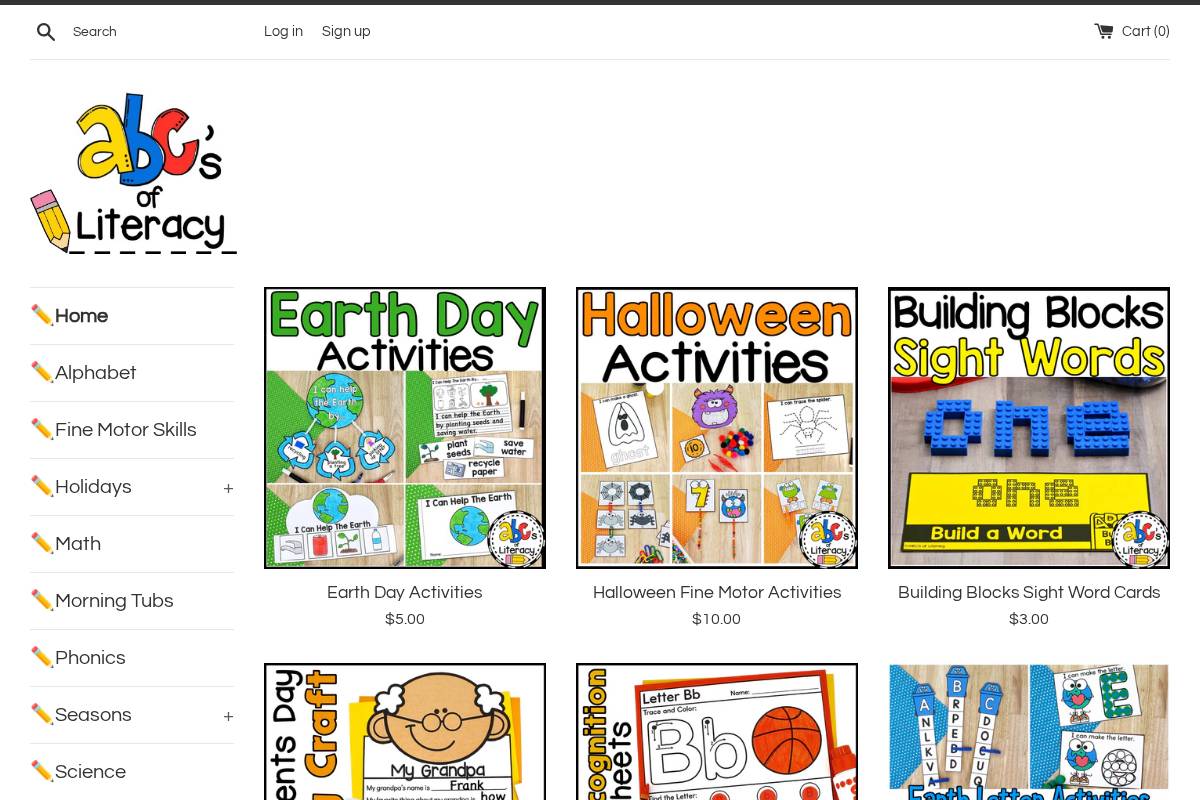Open the Earth Day Activities product
The image size is (1200, 800).
[404, 427]
